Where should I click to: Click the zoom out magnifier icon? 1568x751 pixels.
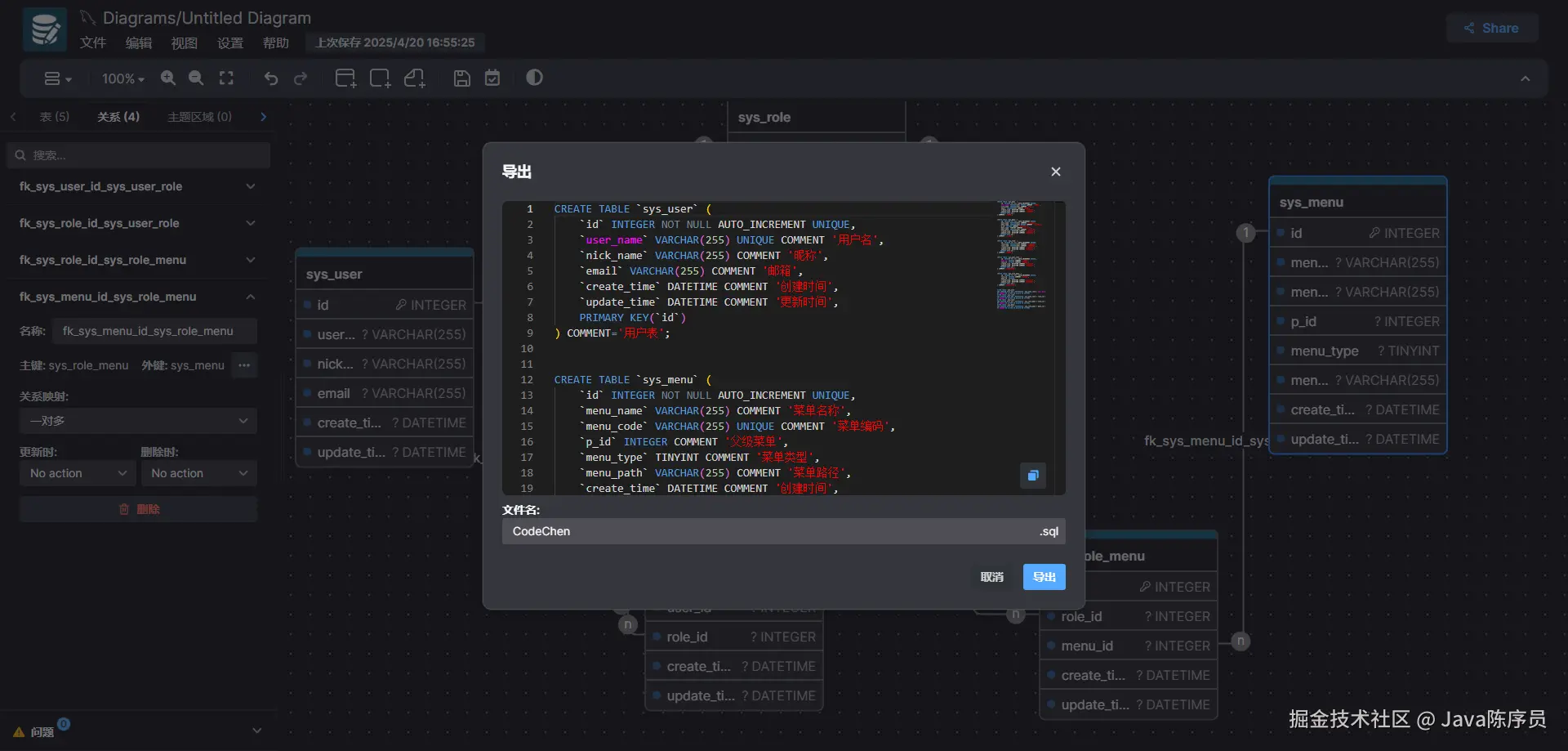click(x=196, y=78)
